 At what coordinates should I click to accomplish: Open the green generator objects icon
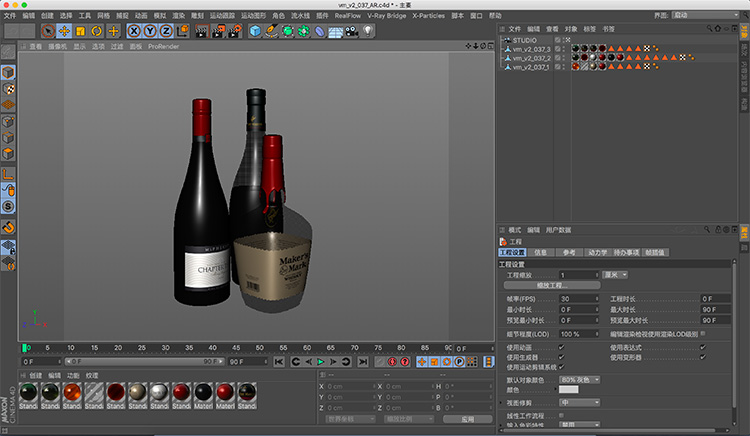pyautogui.click(x=288, y=31)
